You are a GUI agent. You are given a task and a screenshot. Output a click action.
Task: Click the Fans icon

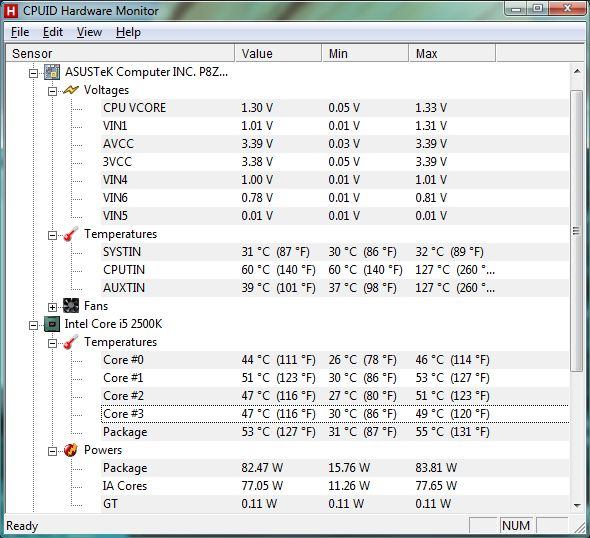tap(71, 306)
